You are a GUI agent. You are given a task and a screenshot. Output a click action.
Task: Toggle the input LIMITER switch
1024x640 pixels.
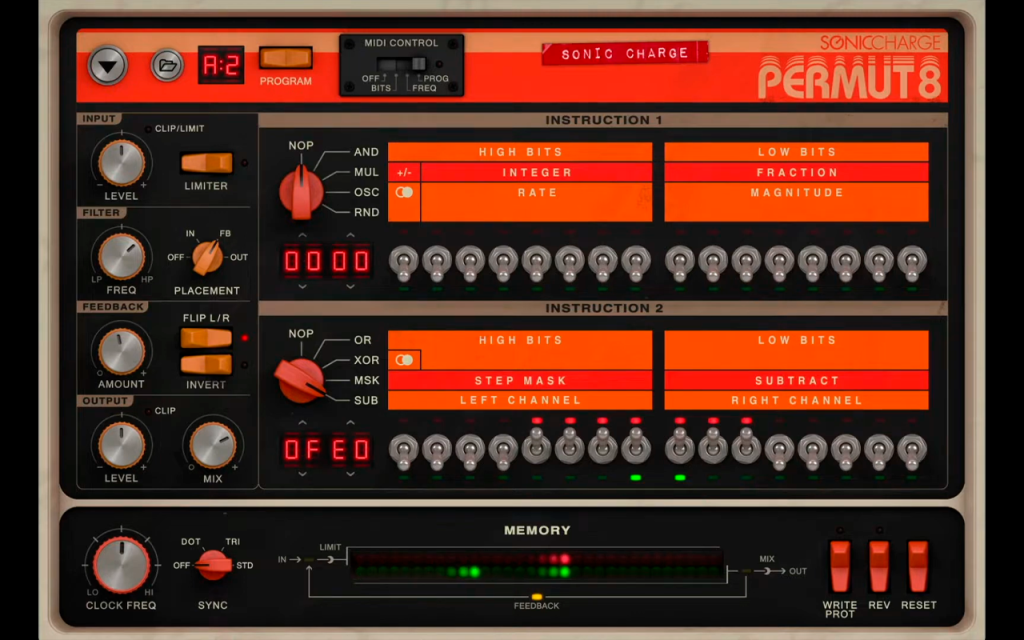coord(206,163)
